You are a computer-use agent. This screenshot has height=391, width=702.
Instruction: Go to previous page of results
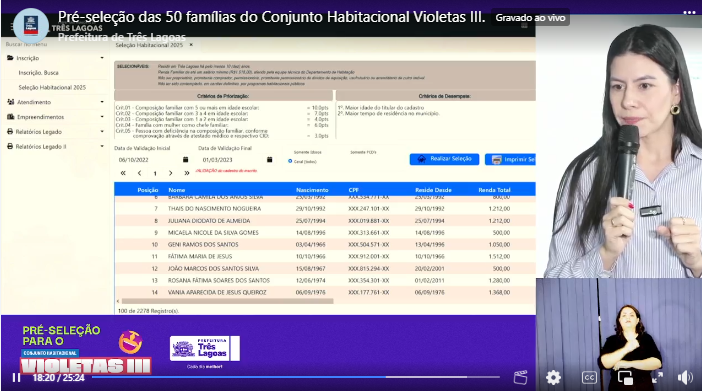coord(139,173)
